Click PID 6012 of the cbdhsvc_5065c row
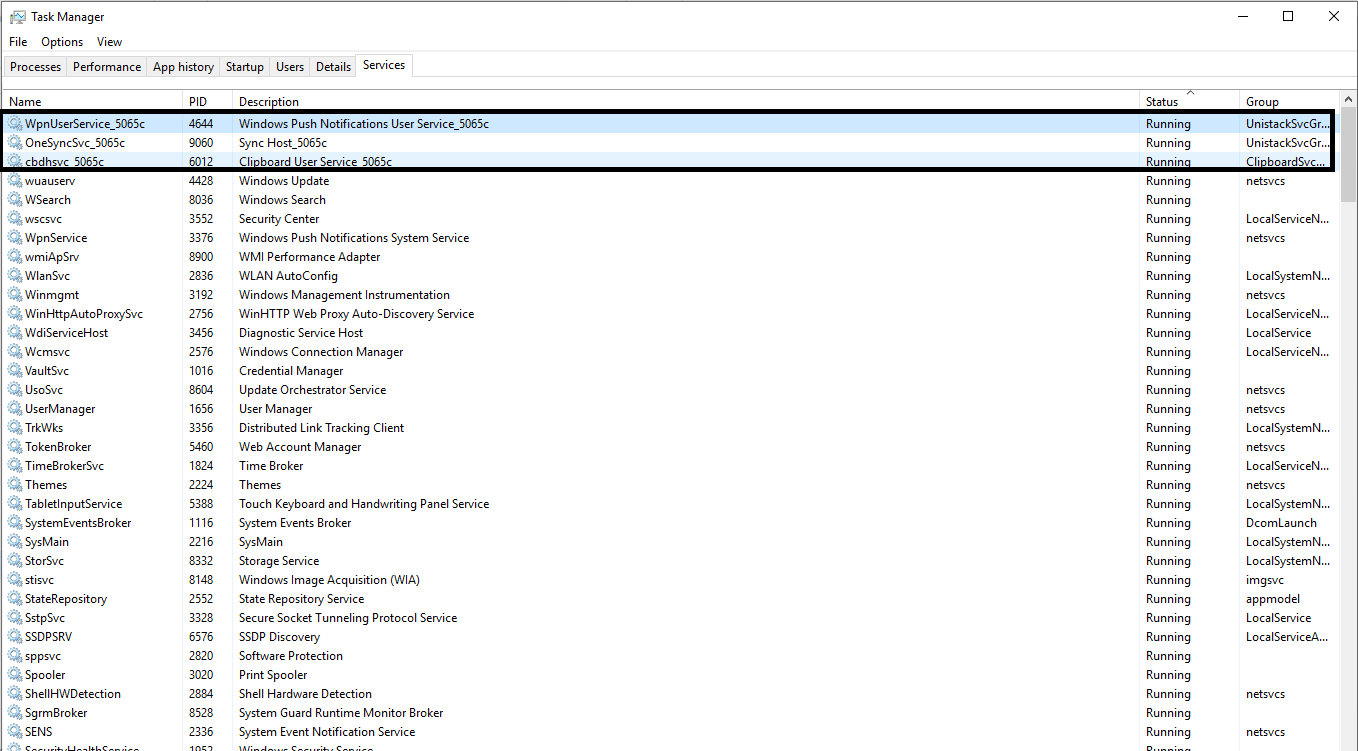Screen dimensions: 1358x751 [201, 162]
